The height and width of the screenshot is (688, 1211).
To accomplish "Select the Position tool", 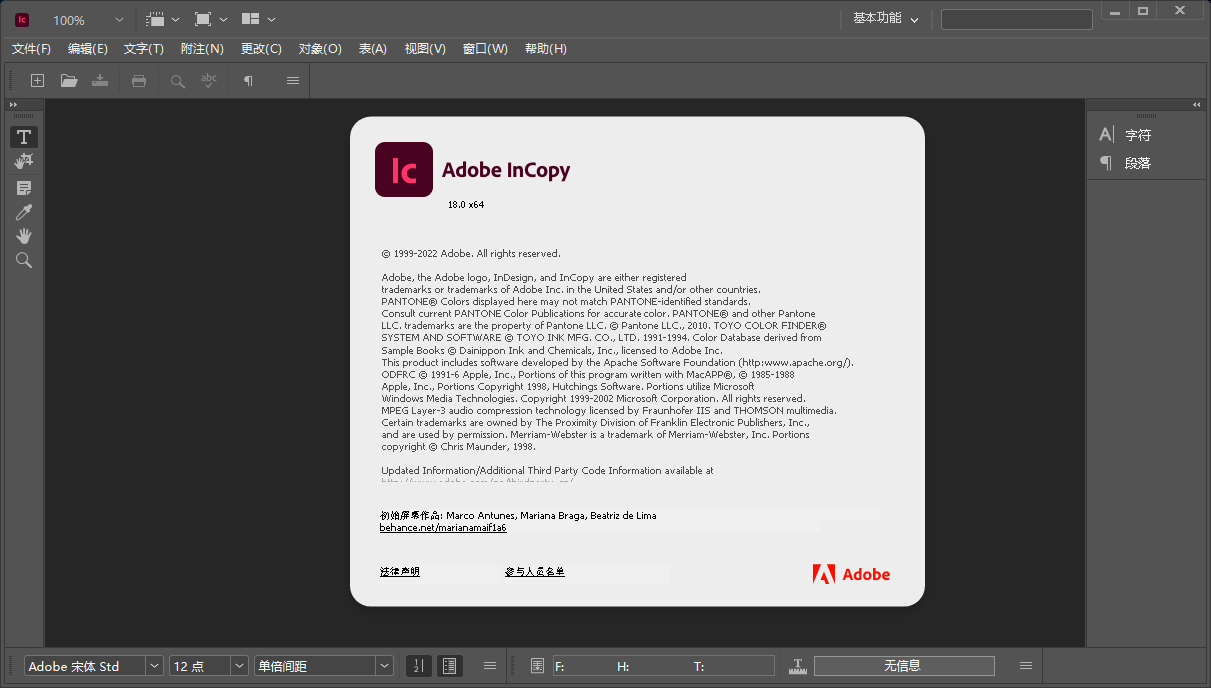I will (x=24, y=161).
